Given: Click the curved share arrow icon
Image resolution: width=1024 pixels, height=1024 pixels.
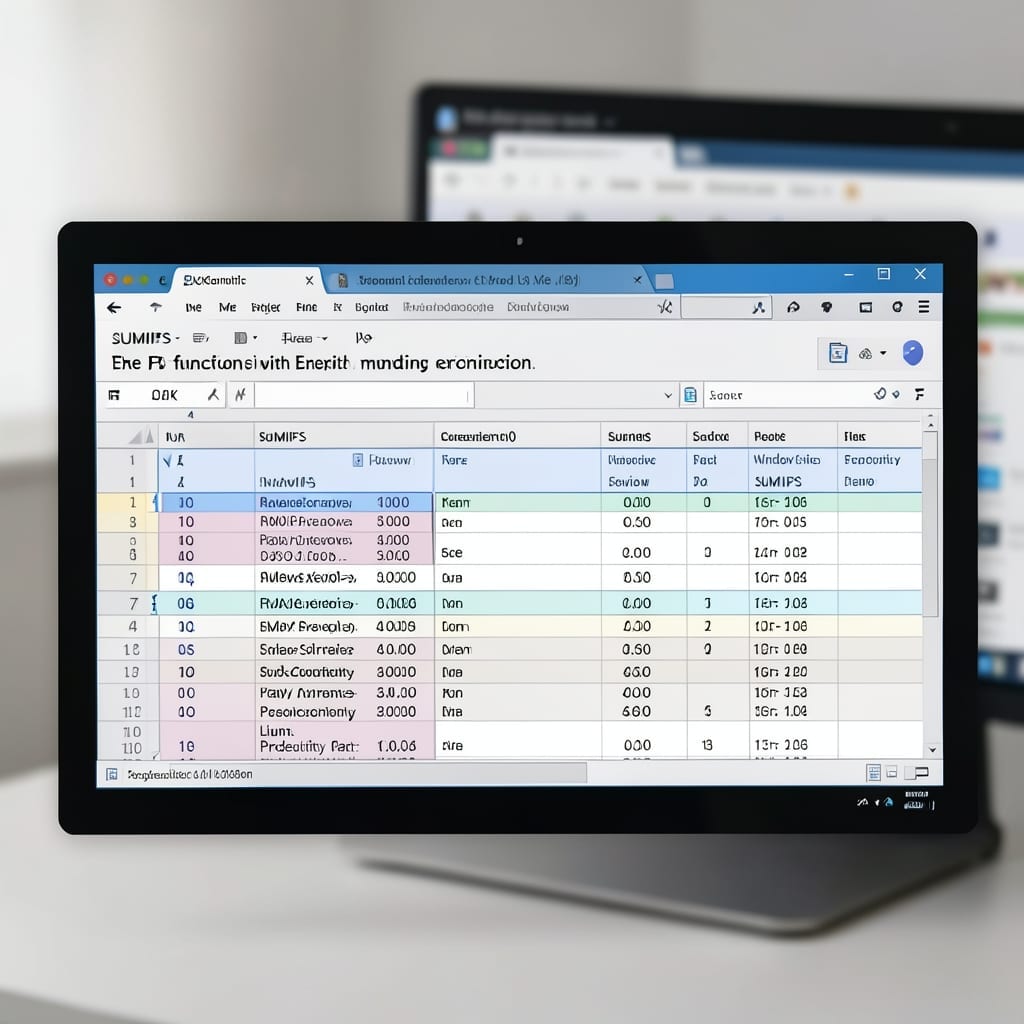Looking at the screenshot, I should pyautogui.click(x=793, y=307).
